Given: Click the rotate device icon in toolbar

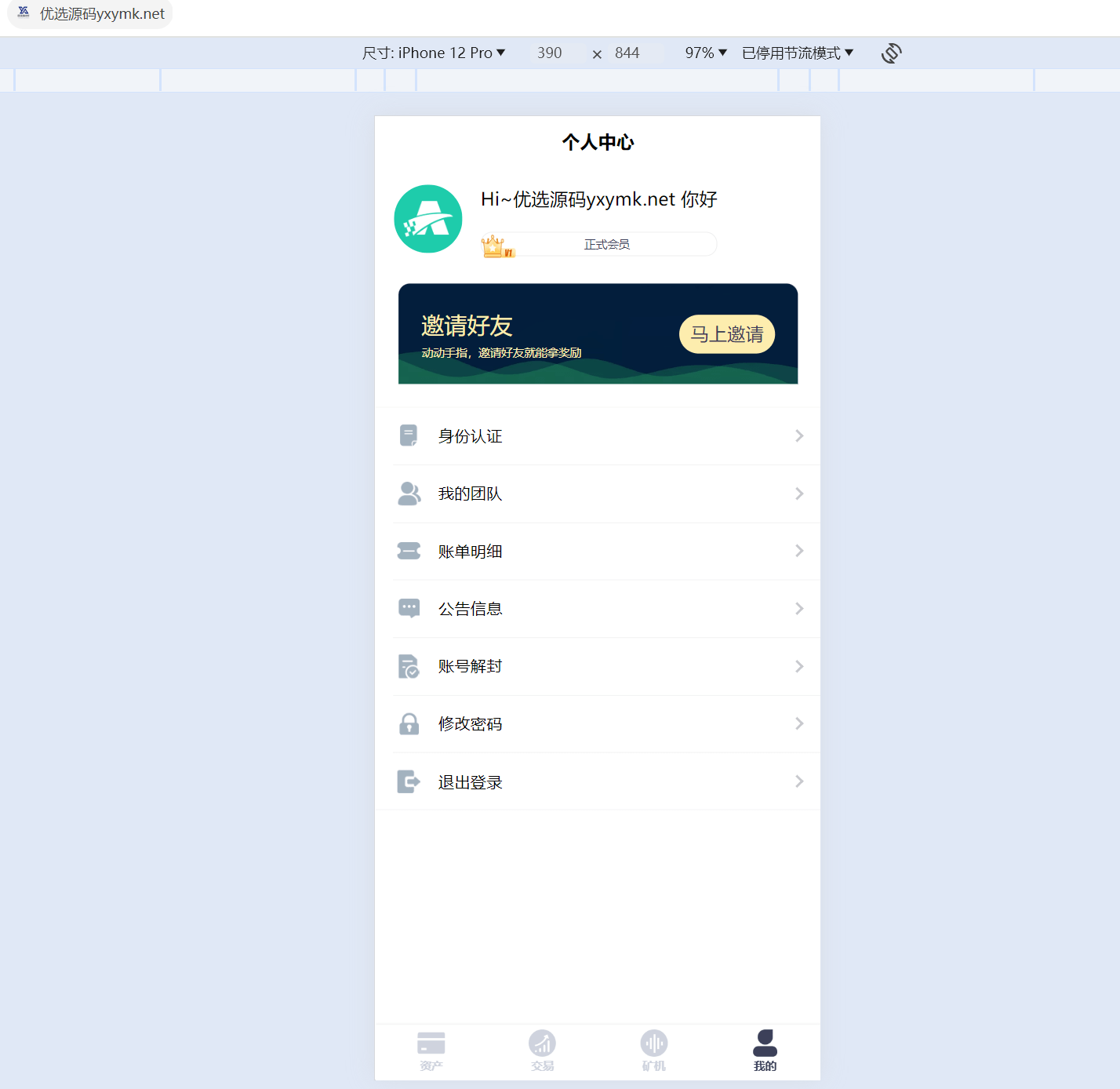Looking at the screenshot, I should [891, 53].
